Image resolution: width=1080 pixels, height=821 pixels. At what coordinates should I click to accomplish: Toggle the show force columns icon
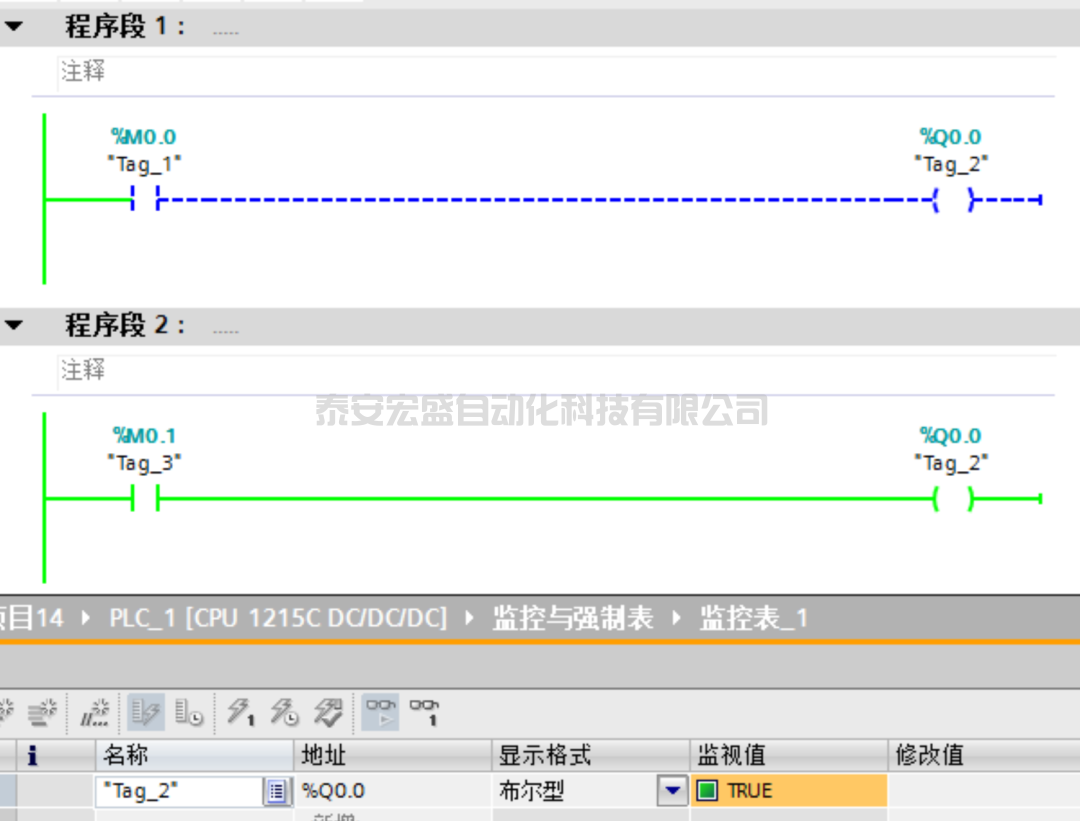144,713
